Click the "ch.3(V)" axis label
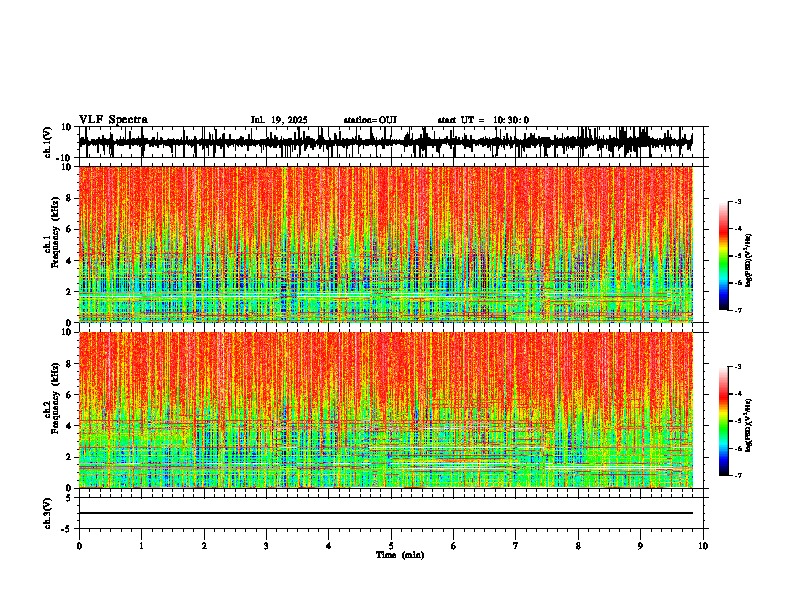The height and width of the screenshot is (612, 792). click(x=48, y=513)
